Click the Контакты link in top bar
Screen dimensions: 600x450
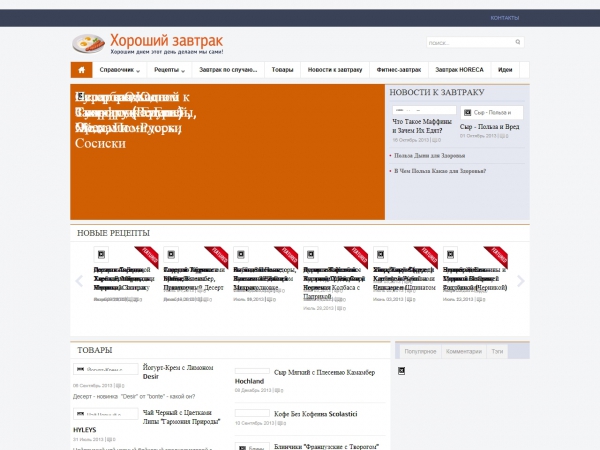[x=505, y=18]
